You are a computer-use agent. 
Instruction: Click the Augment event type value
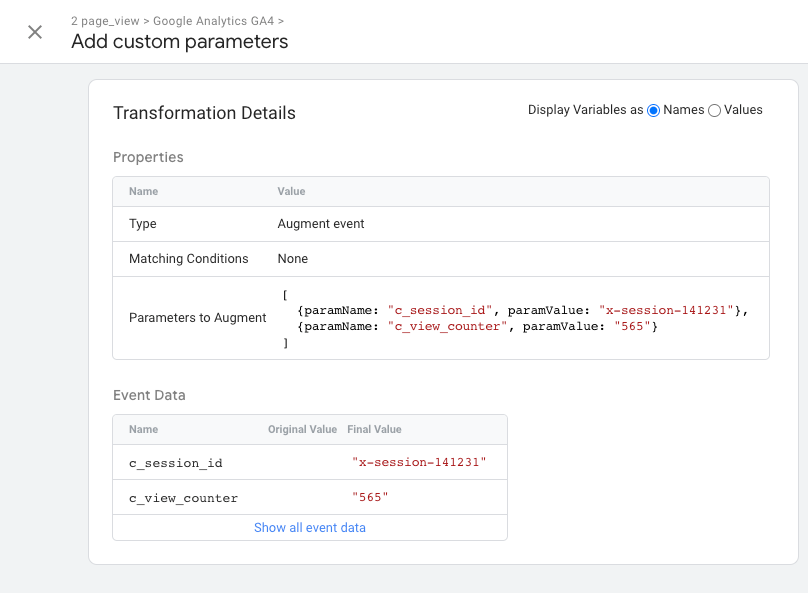click(x=321, y=224)
